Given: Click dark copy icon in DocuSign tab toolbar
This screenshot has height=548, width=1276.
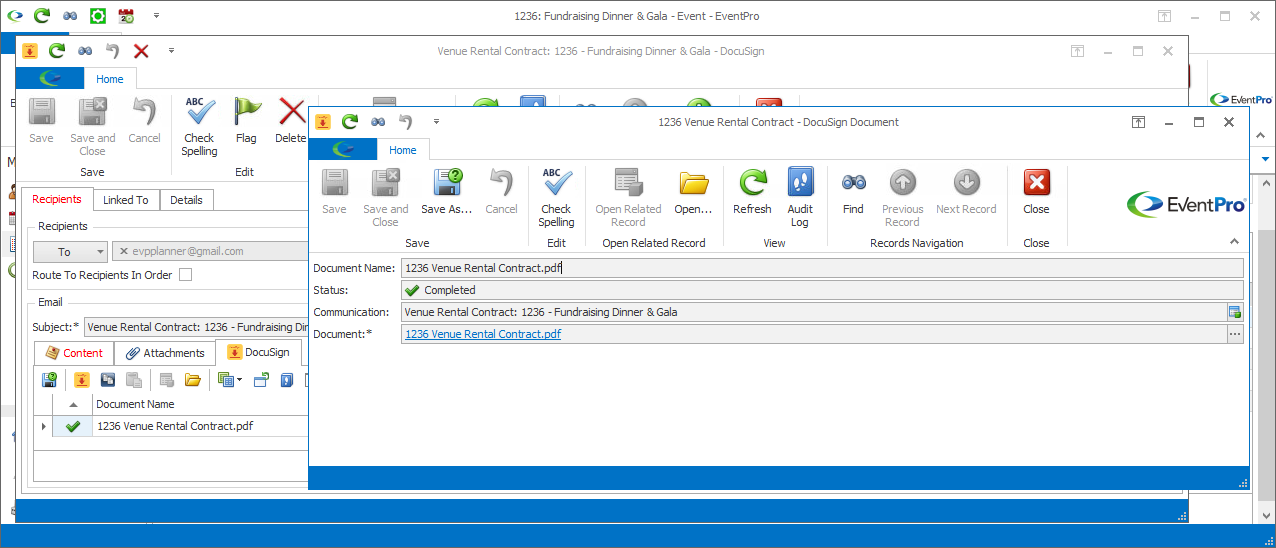Looking at the screenshot, I should pyautogui.click(x=108, y=380).
